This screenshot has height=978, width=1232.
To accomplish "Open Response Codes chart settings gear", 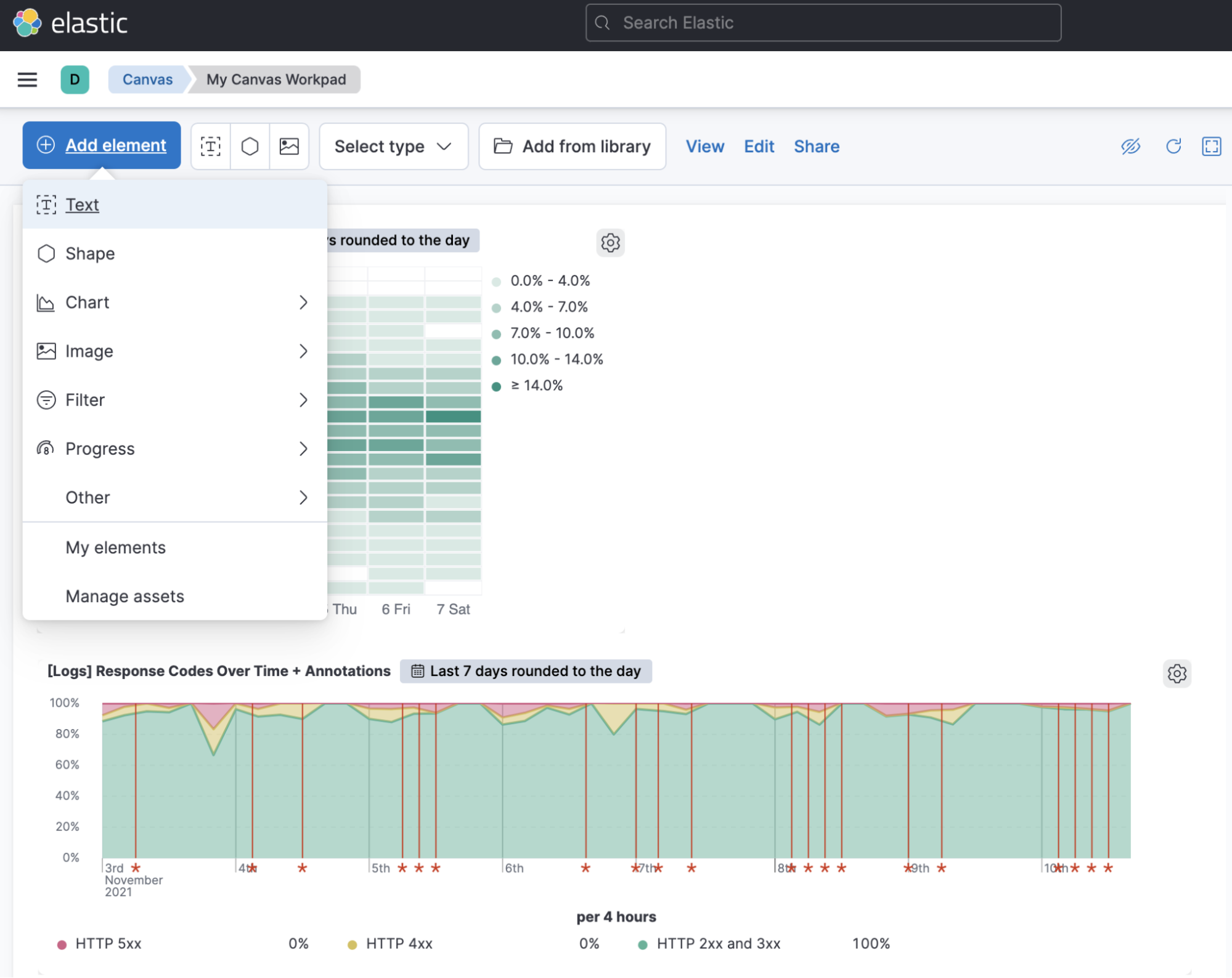I will click(1177, 674).
